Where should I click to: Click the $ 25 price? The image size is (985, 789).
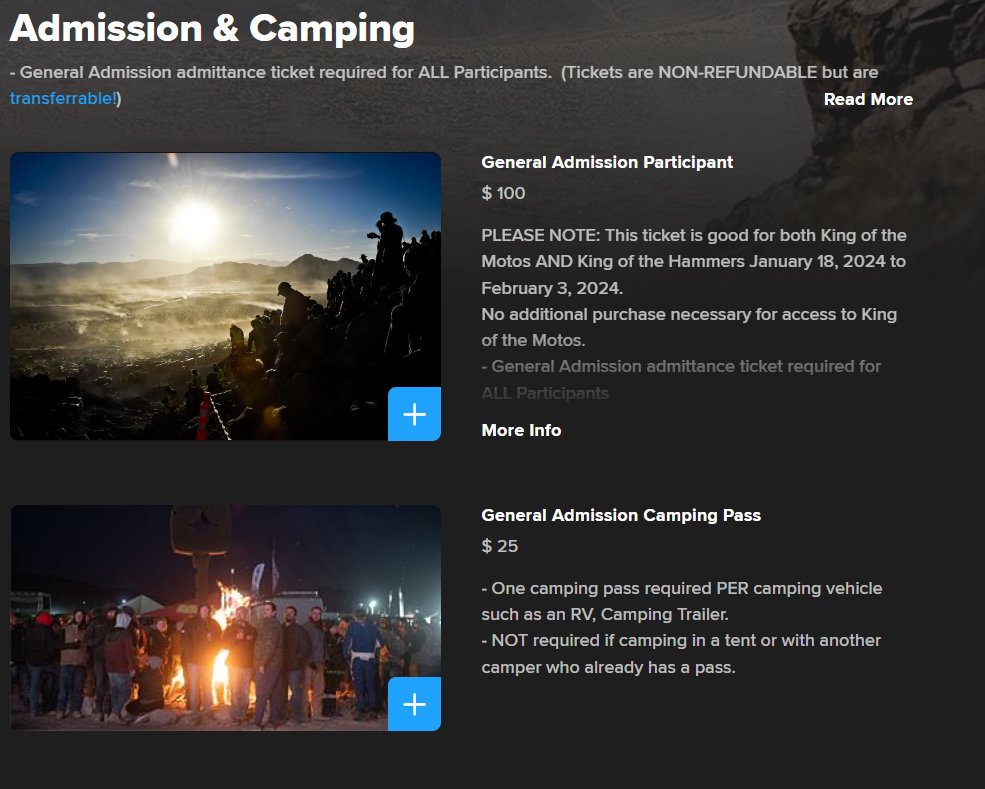pyautogui.click(x=499, y=546)
